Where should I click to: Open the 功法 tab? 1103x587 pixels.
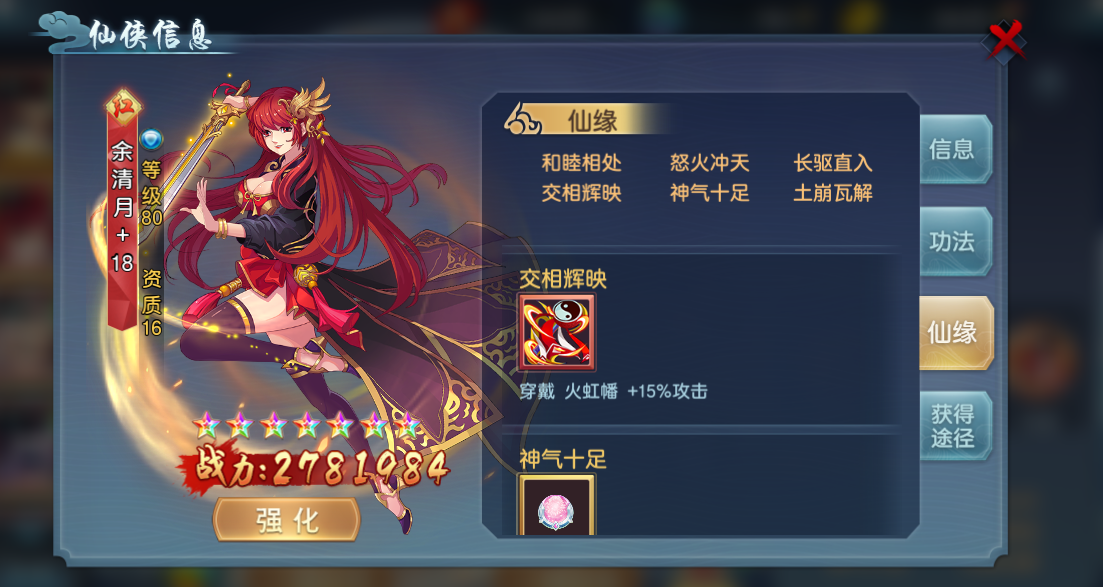click(955, 241)
